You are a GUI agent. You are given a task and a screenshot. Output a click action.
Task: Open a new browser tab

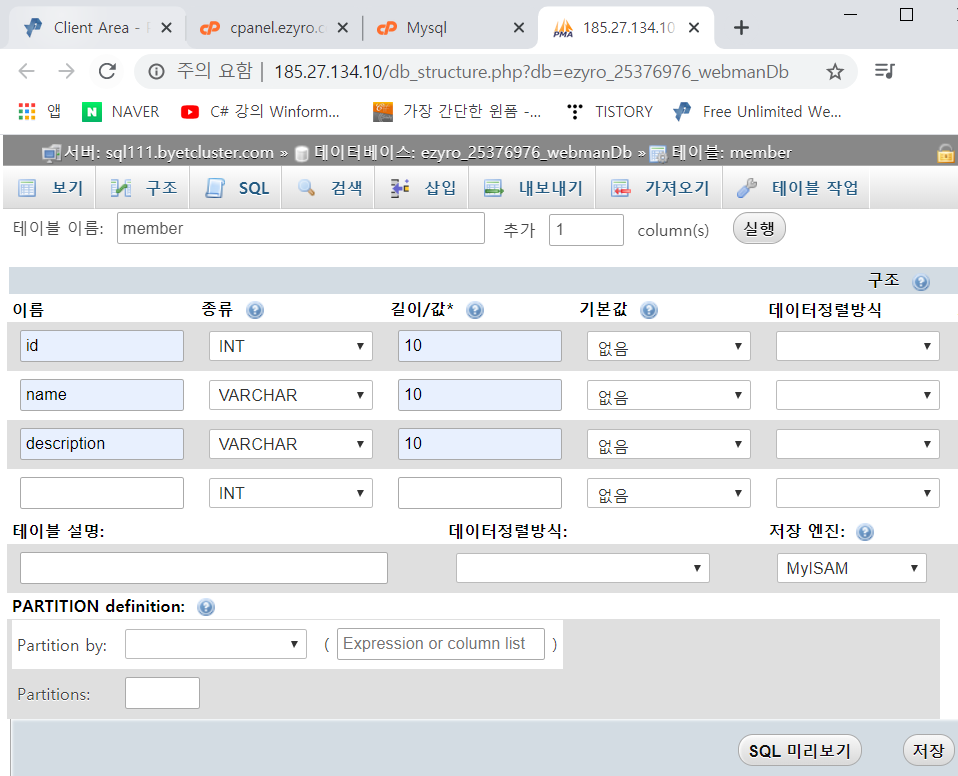click(741, 27)
